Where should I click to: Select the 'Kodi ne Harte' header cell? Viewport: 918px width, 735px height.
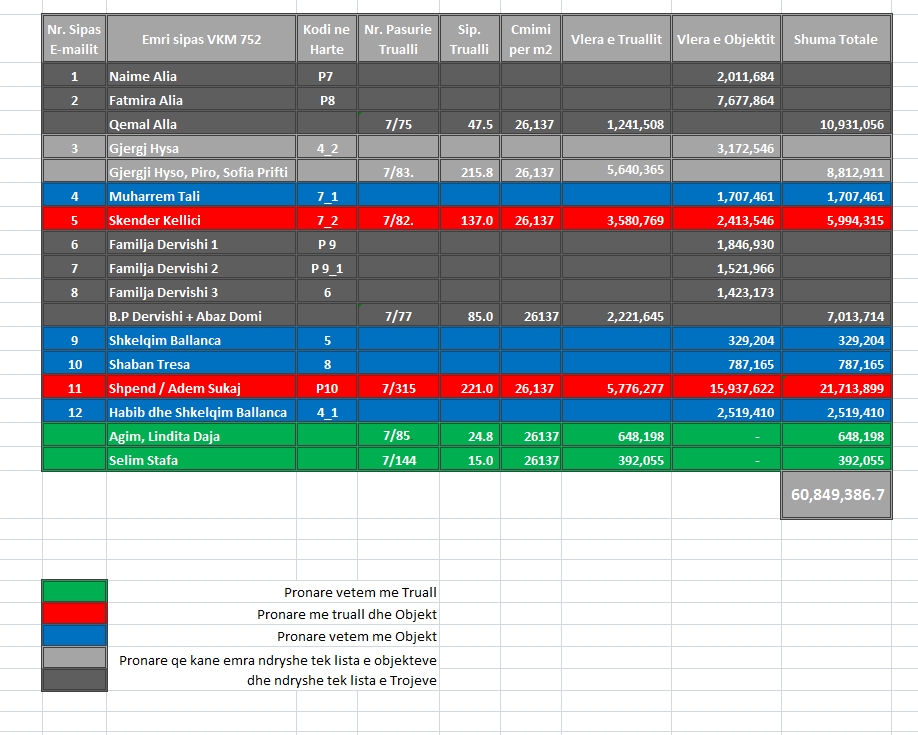(327, 40)
